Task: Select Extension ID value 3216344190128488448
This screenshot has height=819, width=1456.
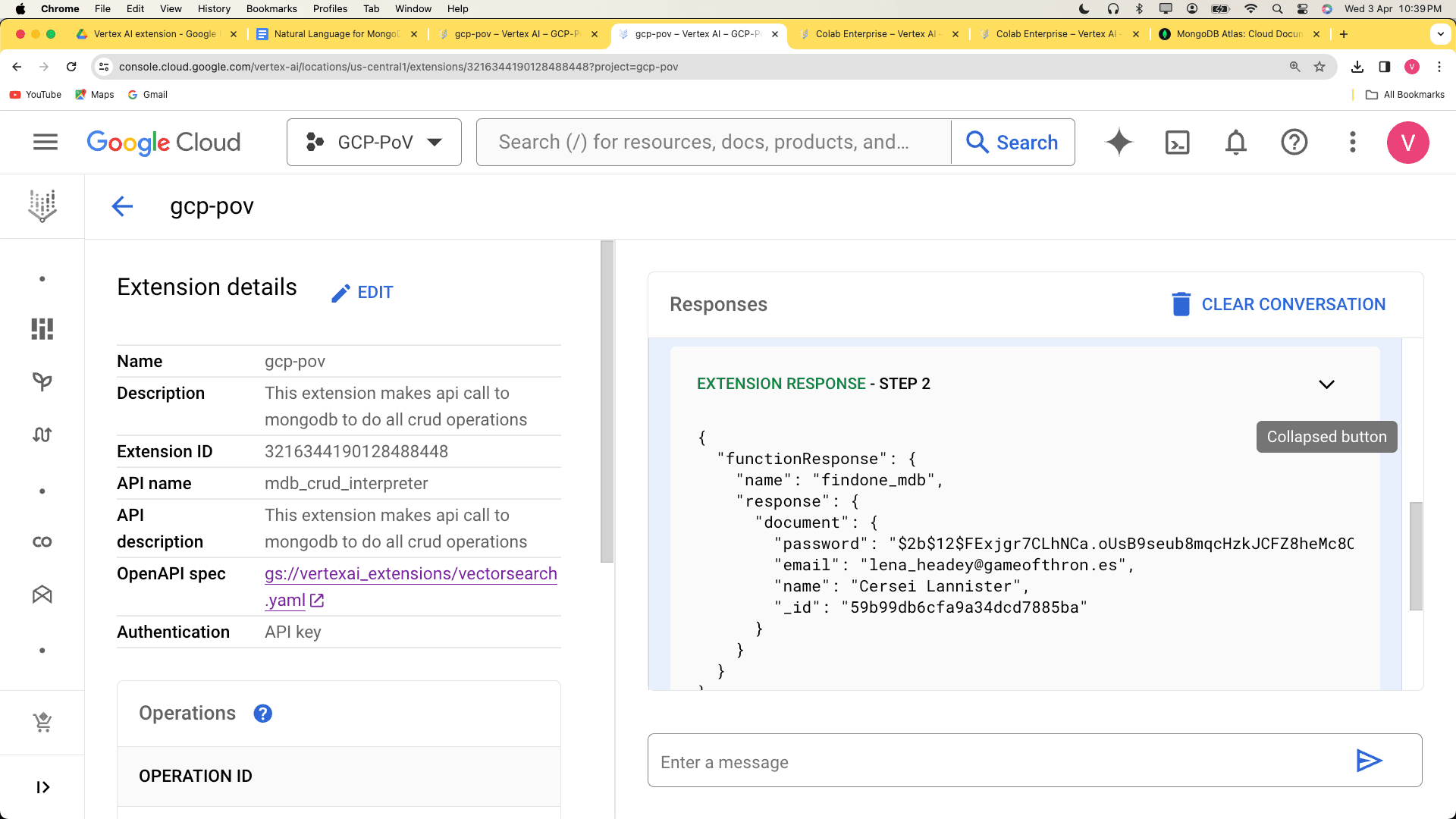Action: pyautogui.click(x=356, y=452)
